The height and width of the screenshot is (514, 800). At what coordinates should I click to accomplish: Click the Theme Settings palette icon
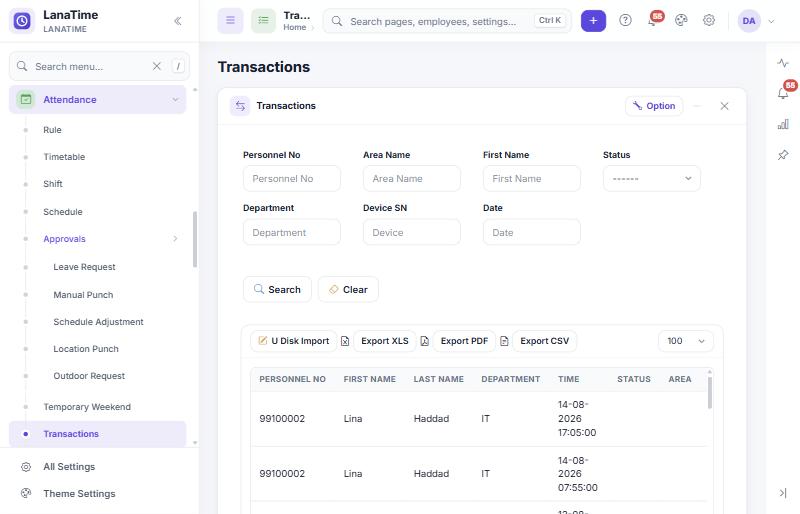[x=26, y=493]
